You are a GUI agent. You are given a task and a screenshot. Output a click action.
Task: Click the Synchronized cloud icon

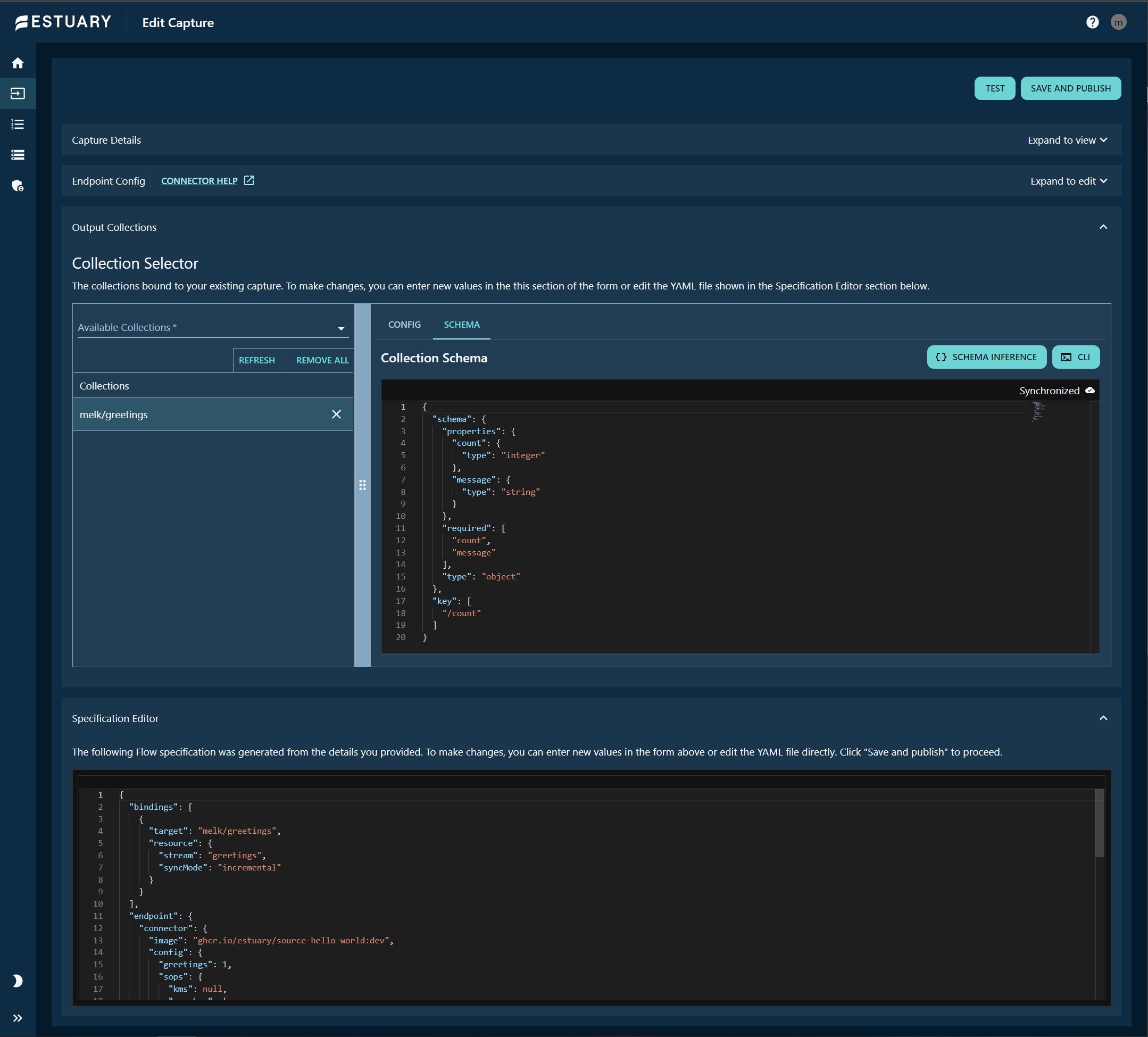click(x=1090, y=391)
